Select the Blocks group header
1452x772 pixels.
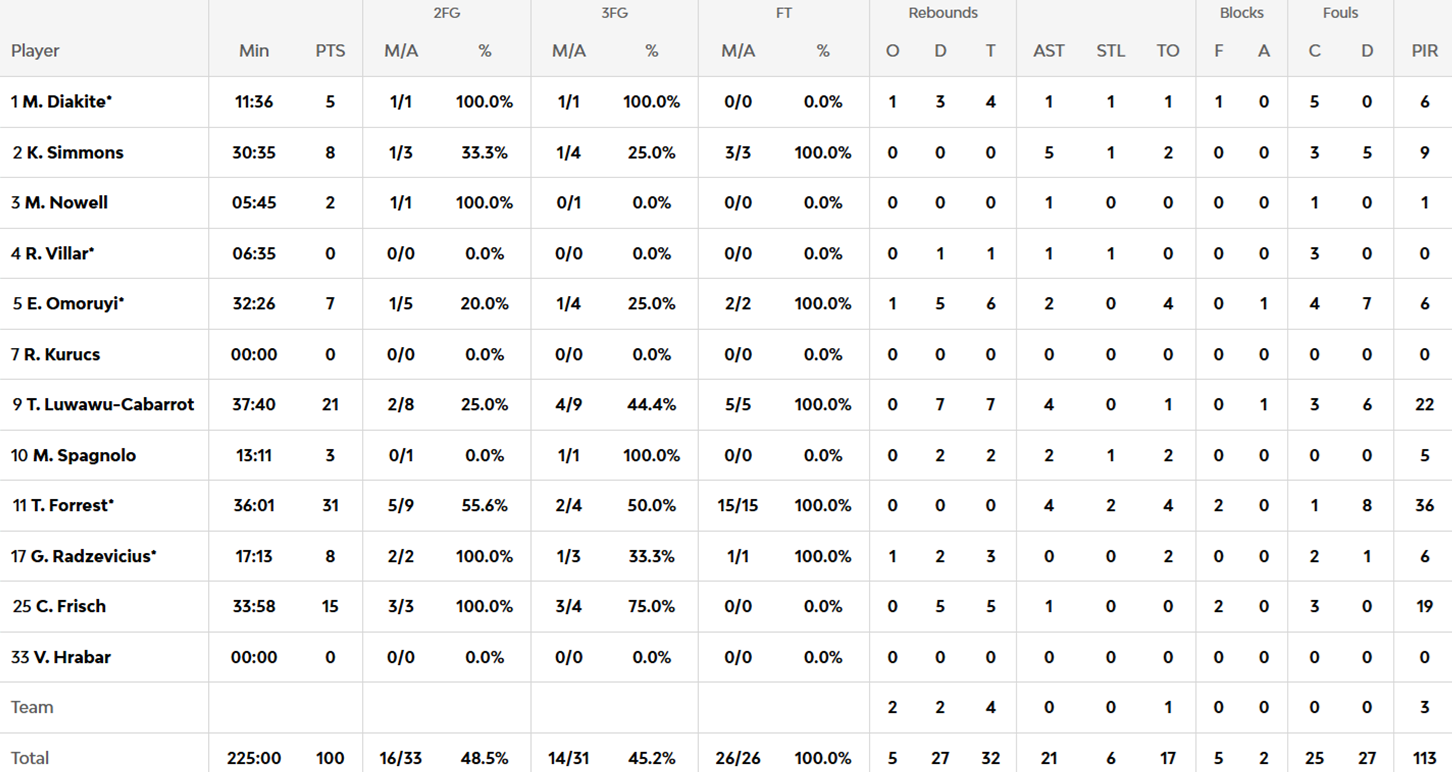pyautogui.click(x=1241, y=13)
